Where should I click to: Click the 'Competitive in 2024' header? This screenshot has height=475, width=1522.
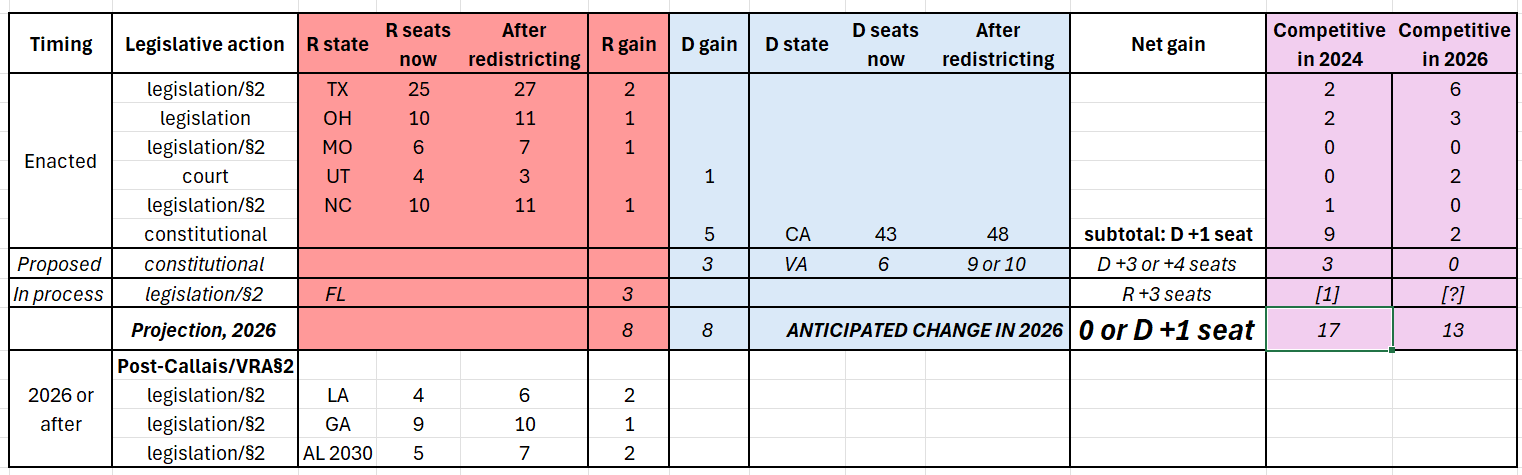[x=1329, y=44]
